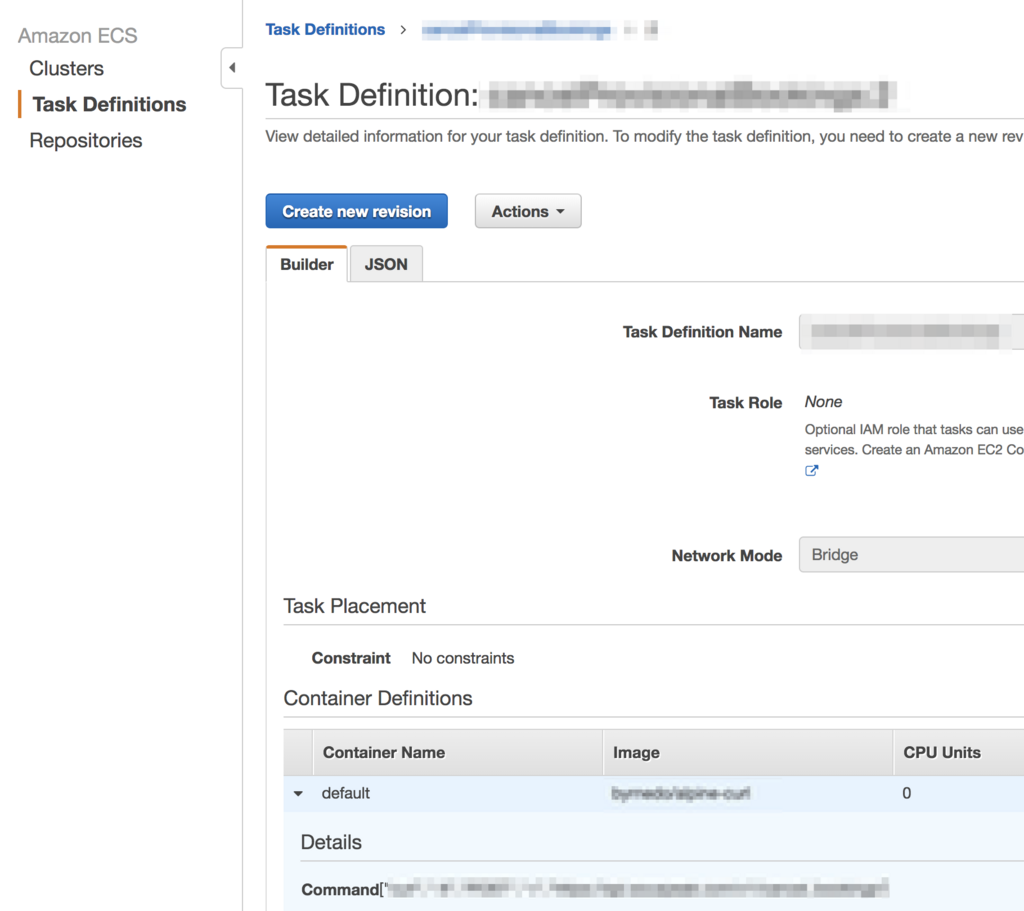Screen dimensions: 1024x911
Task: Click the Container Name column header
Action: point(383,752)
